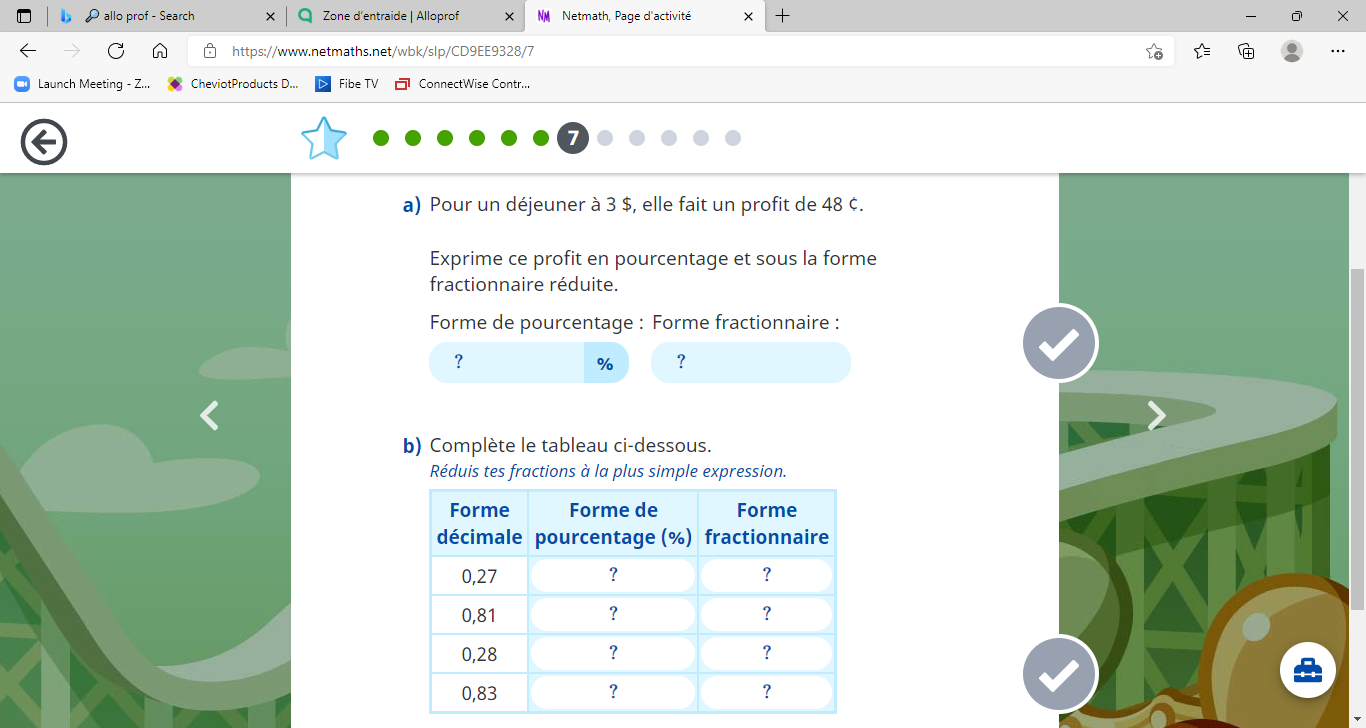Click the percentage answer input field

507,362
